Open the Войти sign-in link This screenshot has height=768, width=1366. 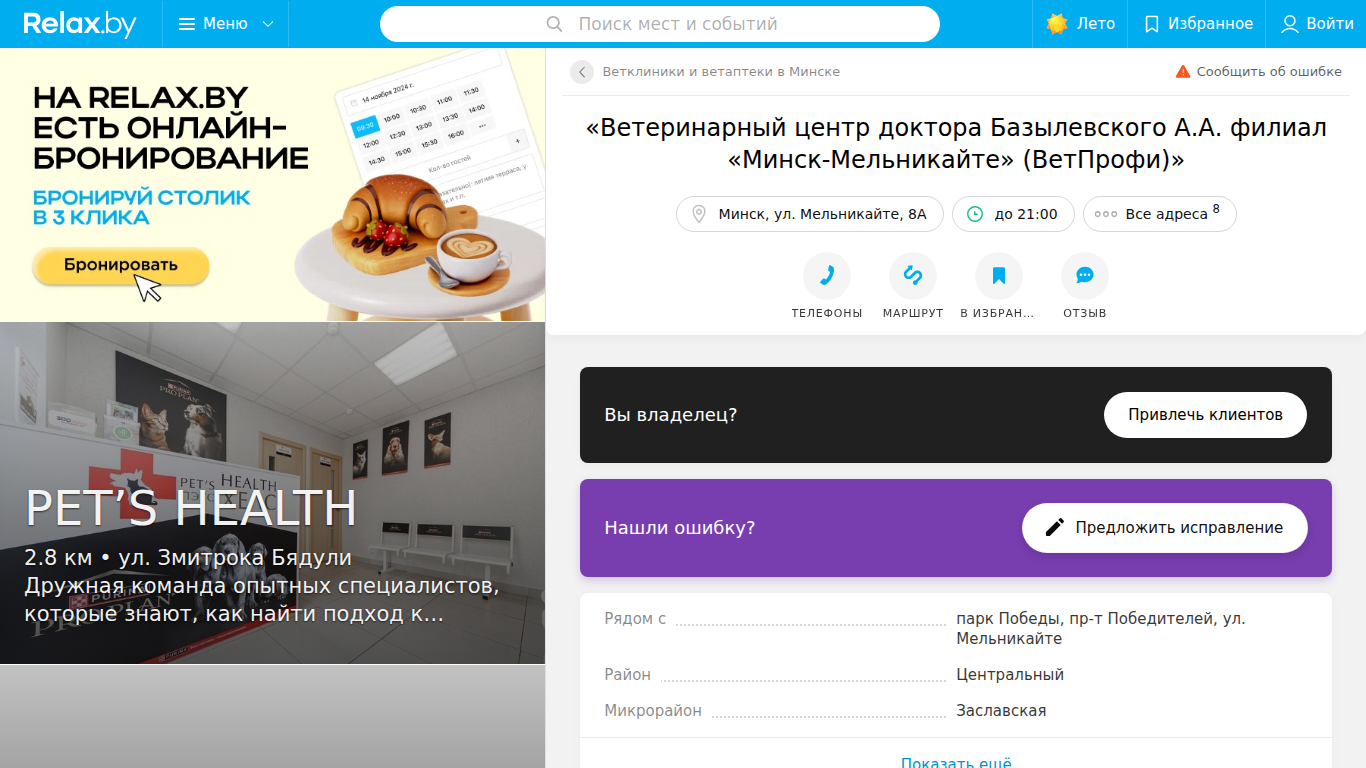(1317, 24)
